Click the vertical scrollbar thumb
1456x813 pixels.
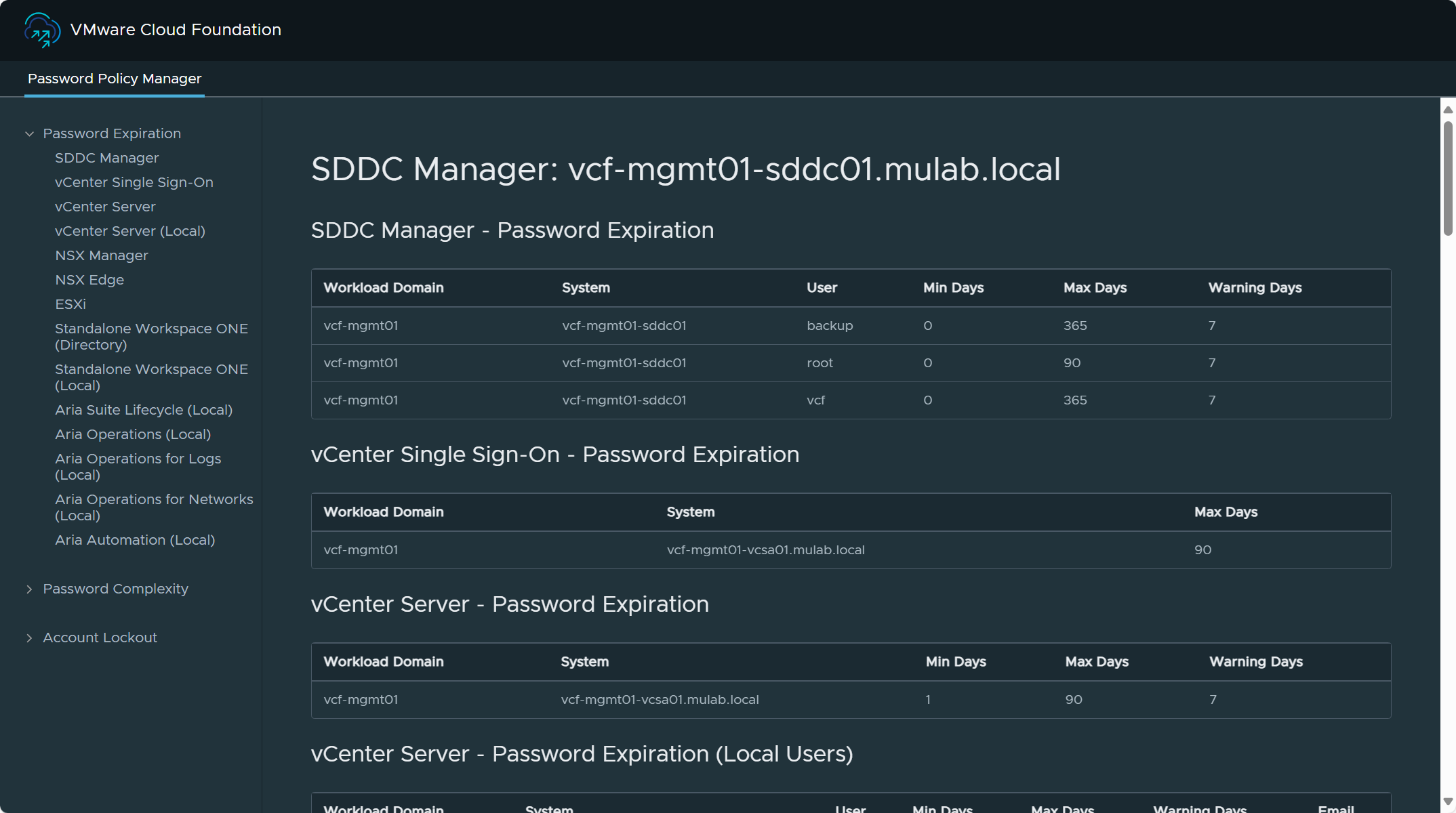coord(1448,178)
